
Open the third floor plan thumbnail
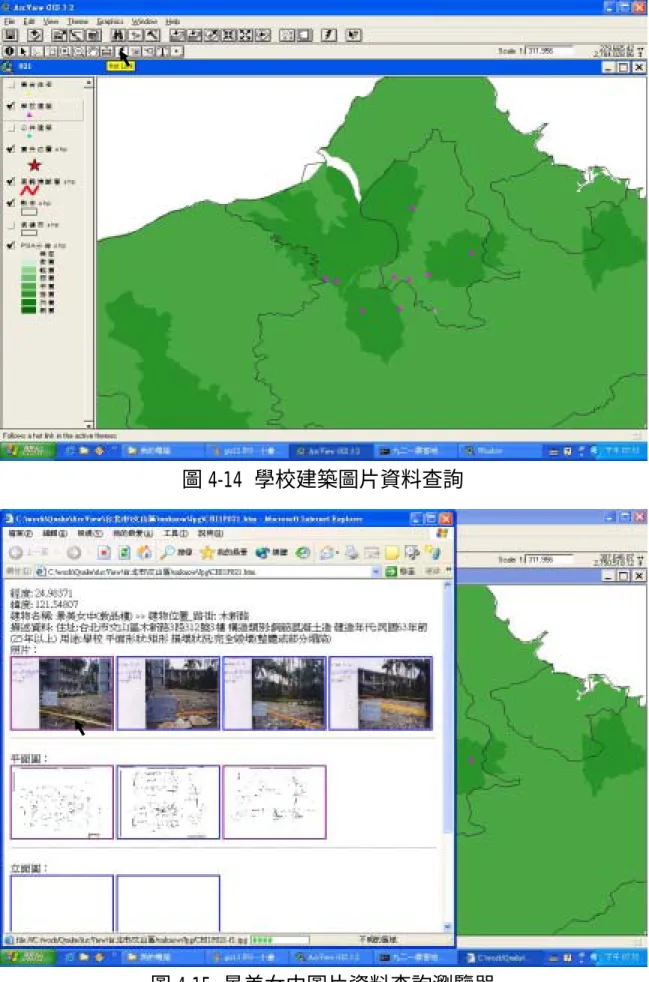274,802
